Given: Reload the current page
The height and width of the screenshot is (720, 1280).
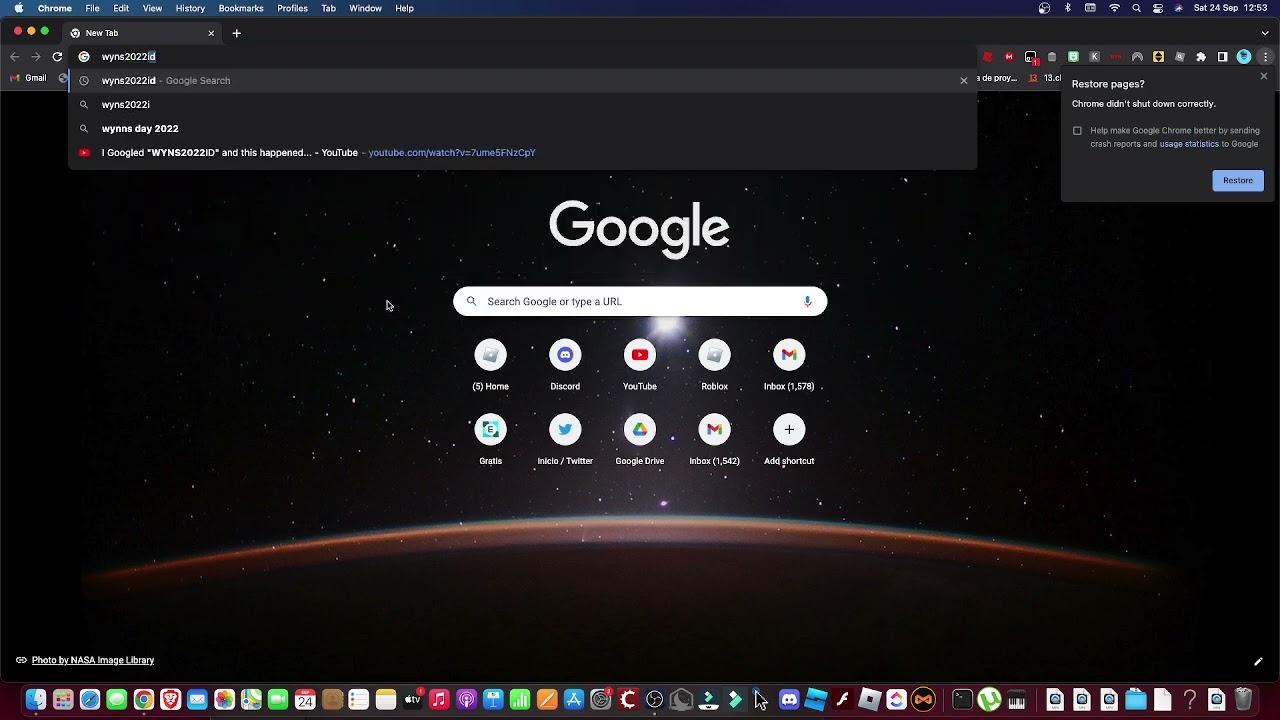Looking at the screenshot, I should (57, 57).
